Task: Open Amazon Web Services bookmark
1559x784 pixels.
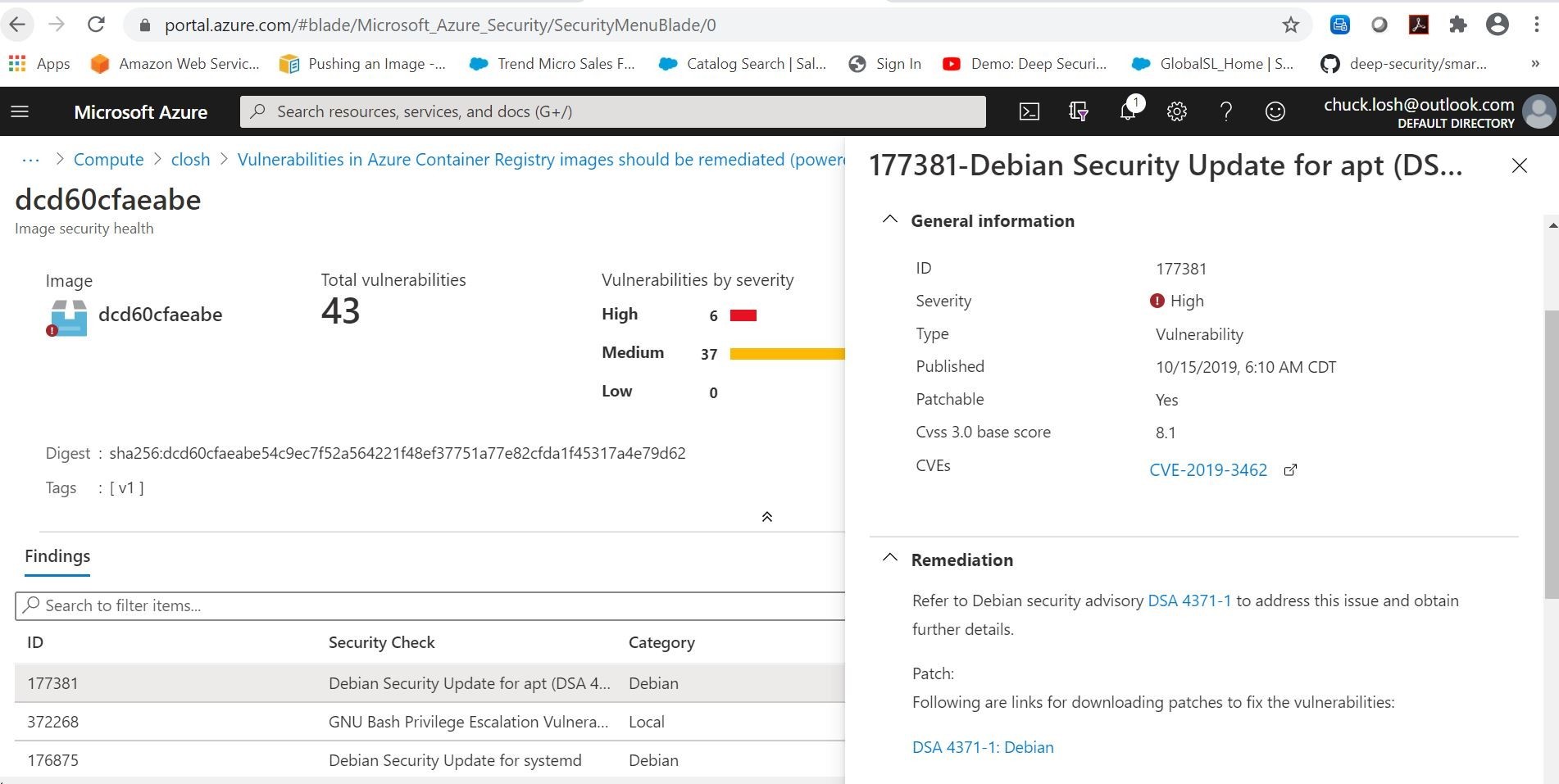Action: coord(175,64)
